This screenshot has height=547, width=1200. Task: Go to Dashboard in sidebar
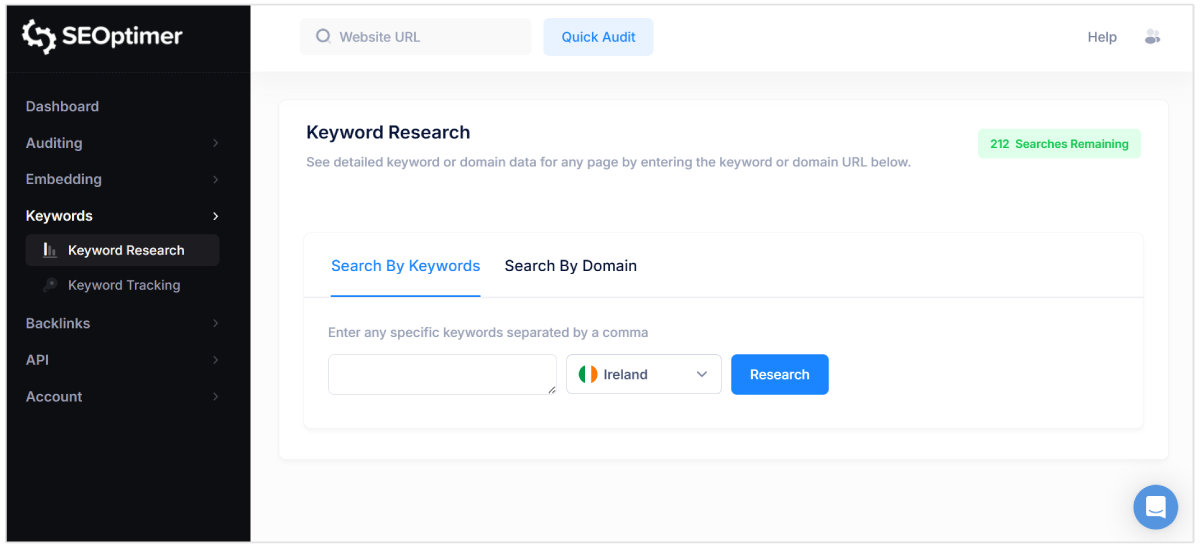[x=62, y=106]
